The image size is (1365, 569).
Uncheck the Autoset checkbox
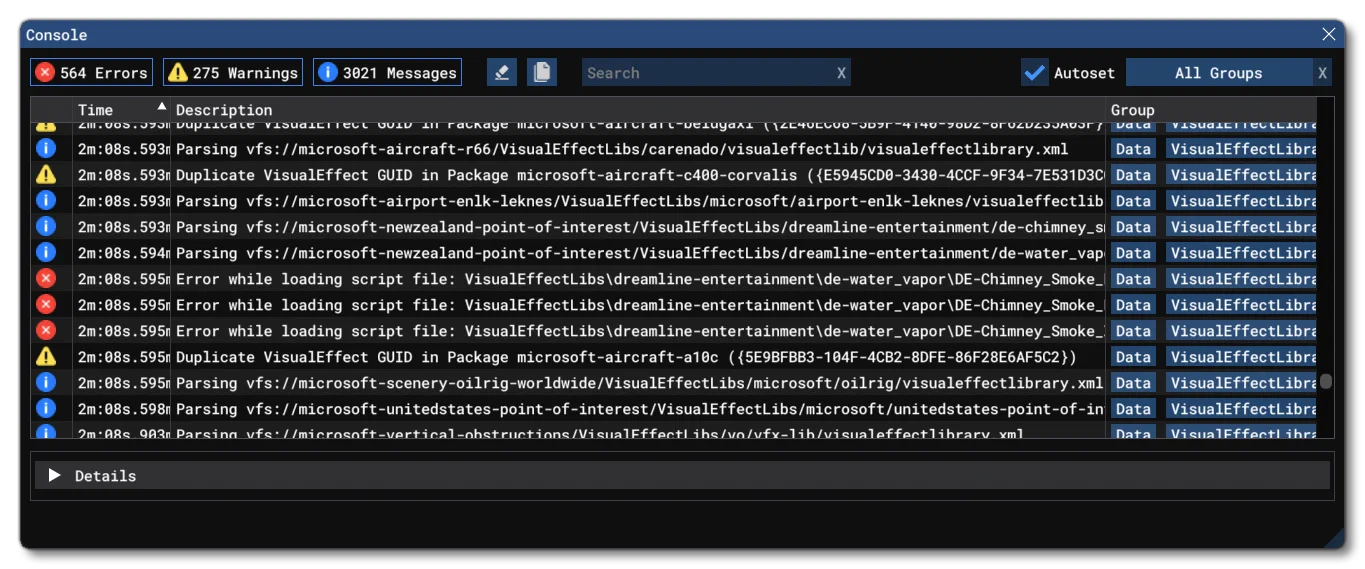click(x=1034, y=72)
